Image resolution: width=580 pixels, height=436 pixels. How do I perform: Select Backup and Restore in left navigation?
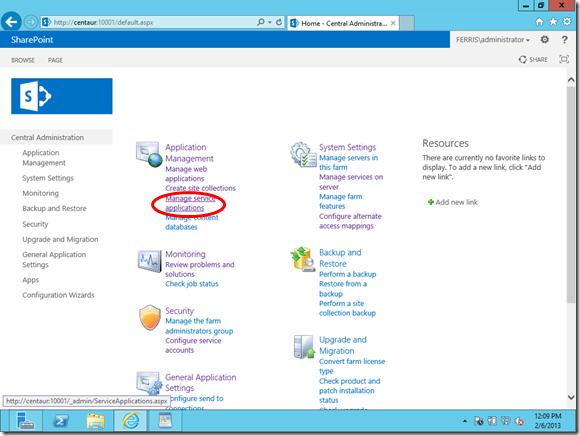point(54,208)
